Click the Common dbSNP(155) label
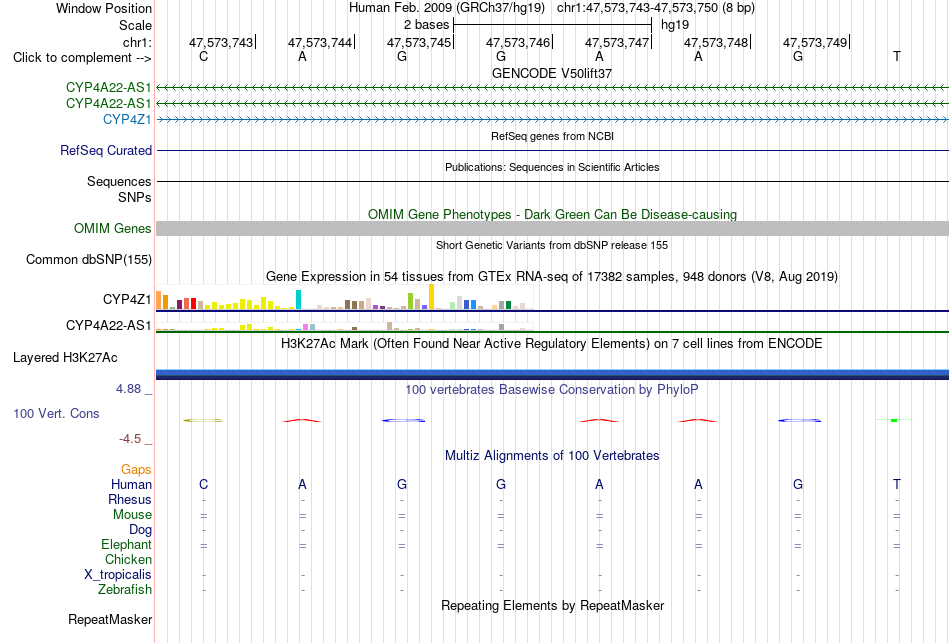Screen dimensions: 950x643 (x=88, y=259)
